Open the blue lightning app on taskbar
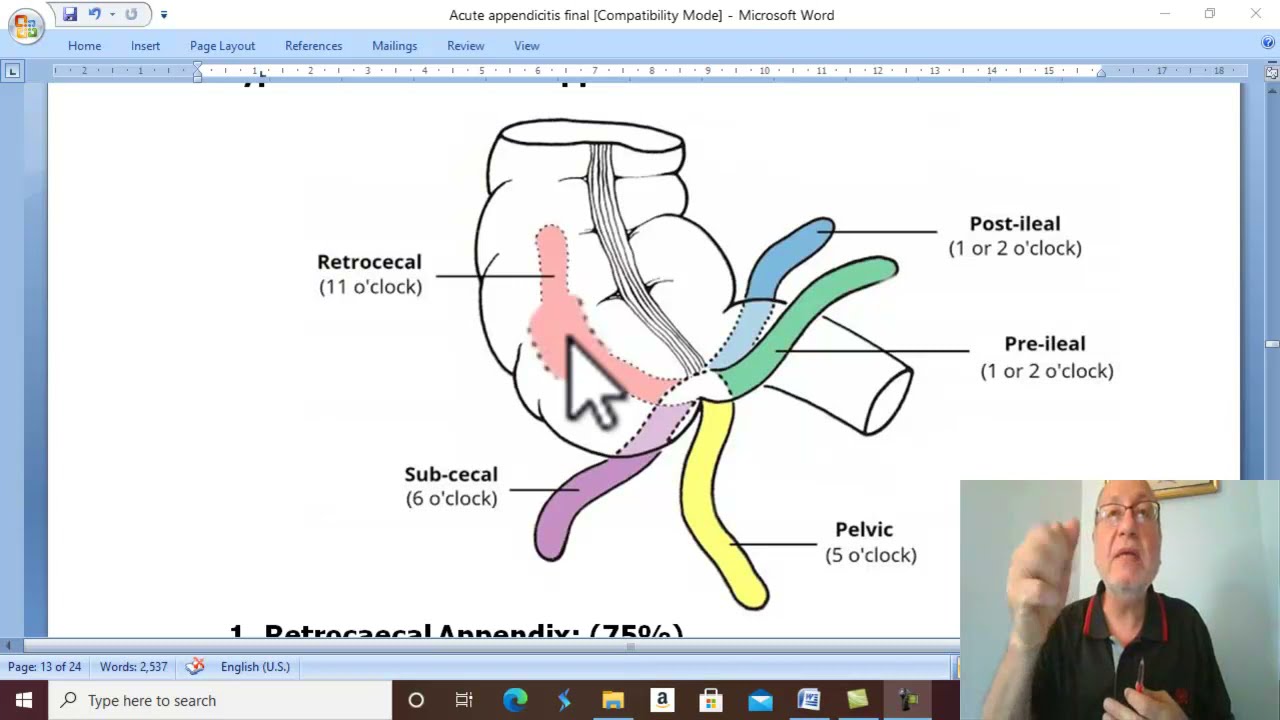This screenshot has width=1280, height=720. coord(564,700)
